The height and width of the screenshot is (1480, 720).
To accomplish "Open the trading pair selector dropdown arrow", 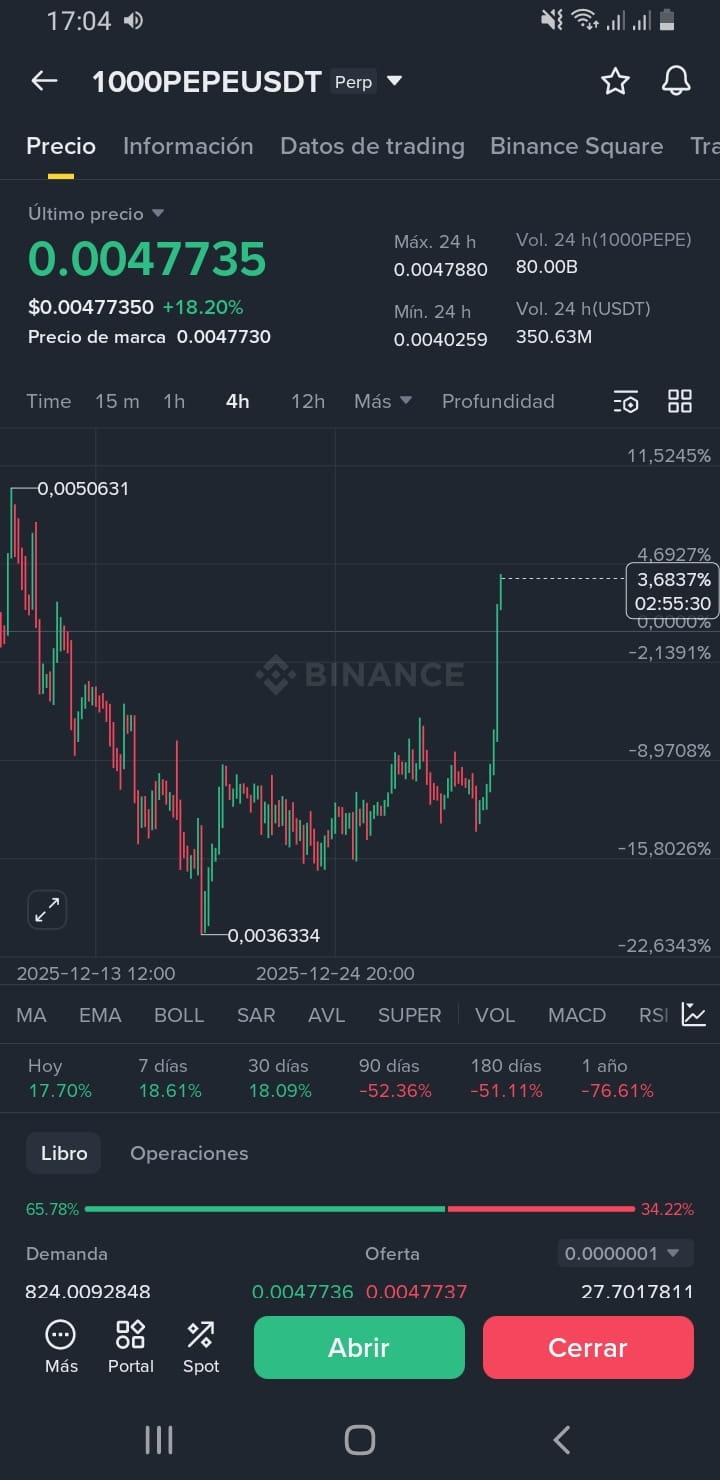I will 395,81.
